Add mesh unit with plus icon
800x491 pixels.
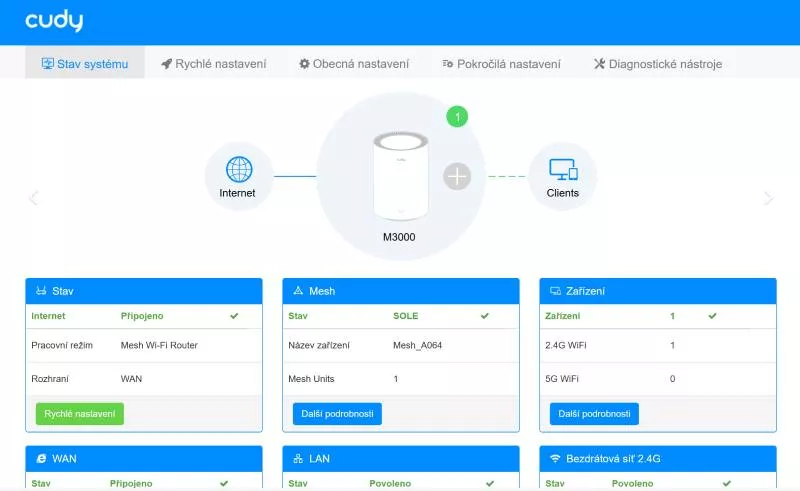tap(457, 176)
